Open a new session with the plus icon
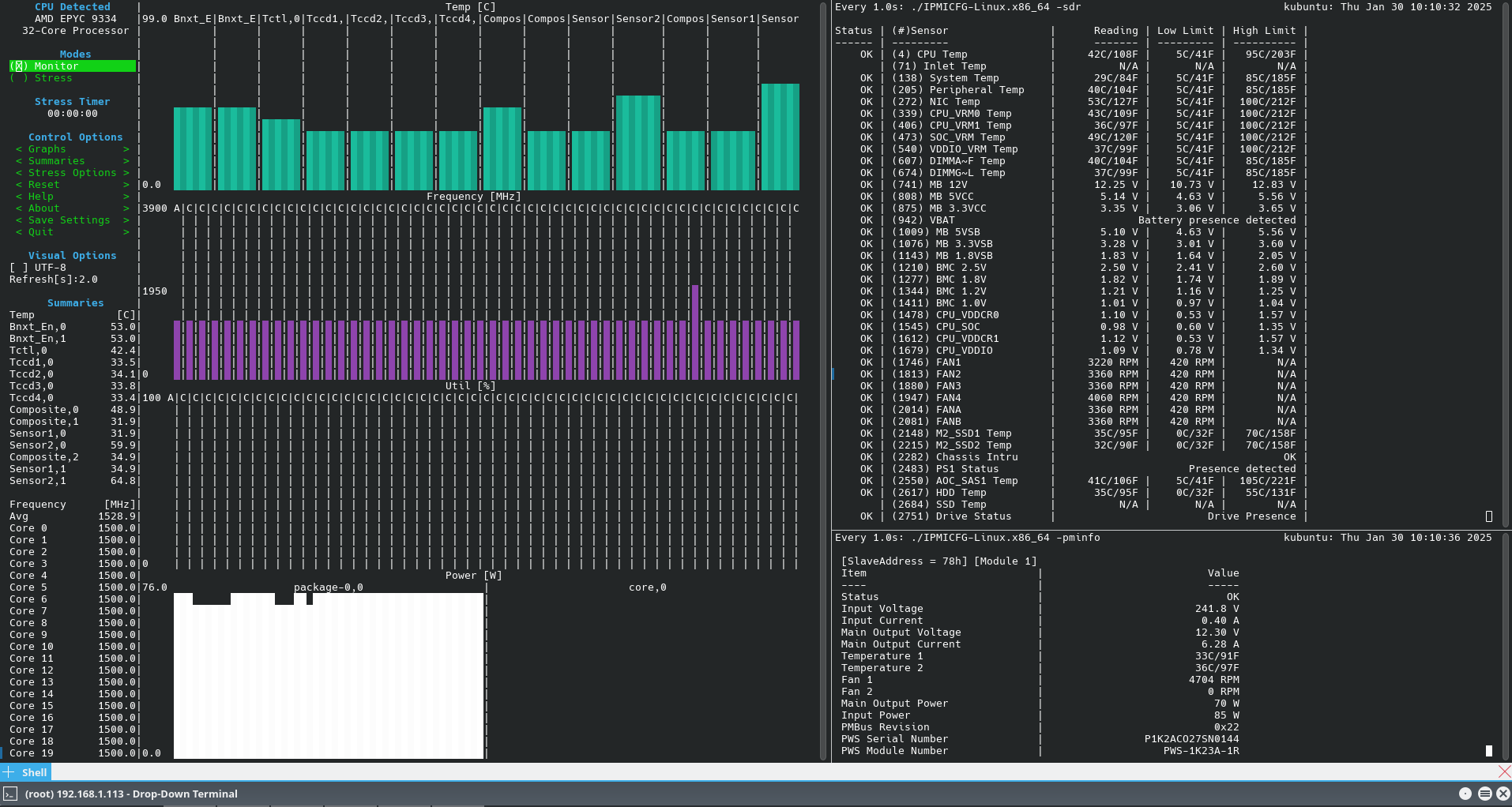This screenshot has height=807, width=1512. tap(9, 772)
